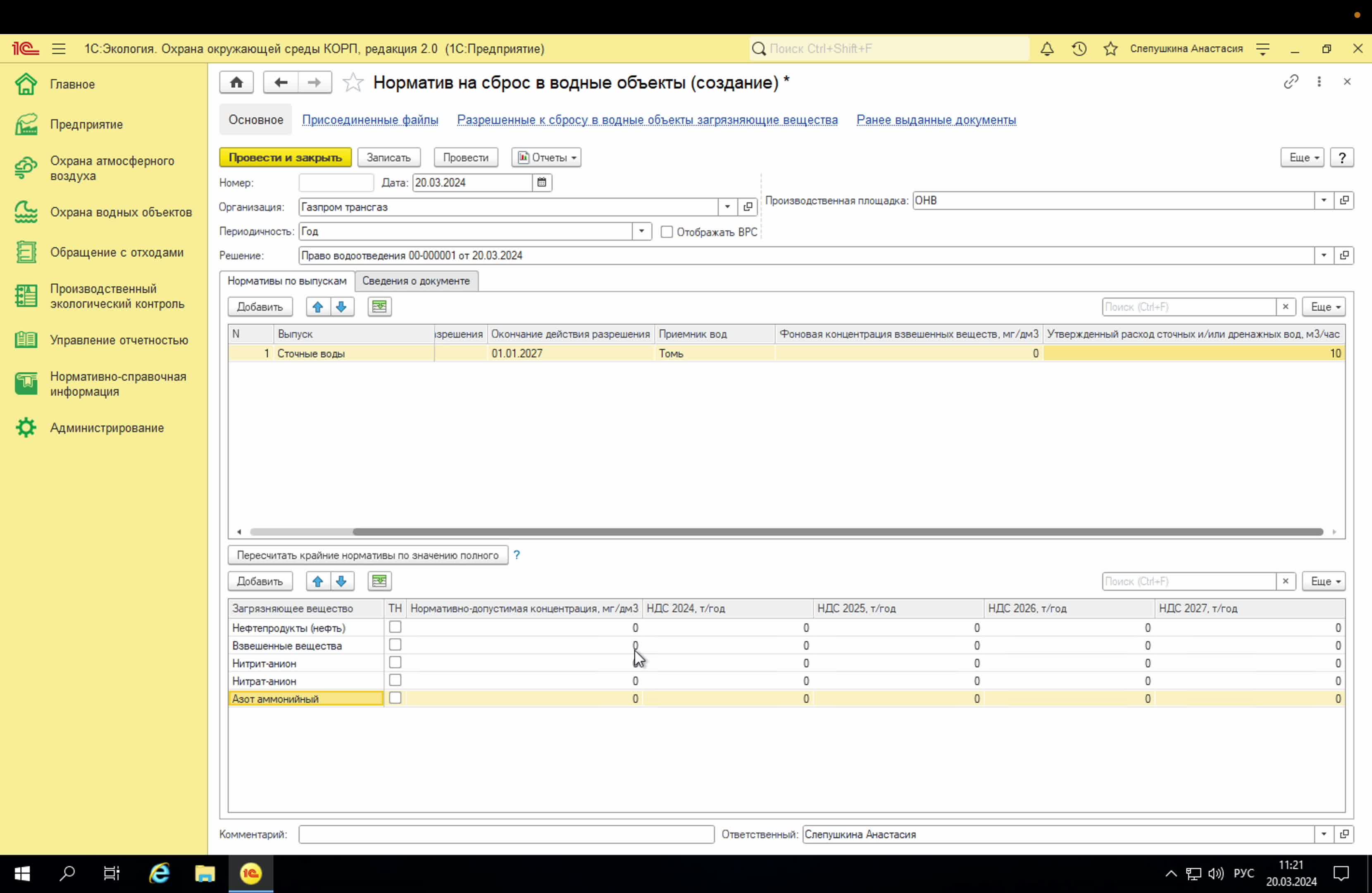
Task: Select the Нормативы по выпускам tab
Action: 287,281
